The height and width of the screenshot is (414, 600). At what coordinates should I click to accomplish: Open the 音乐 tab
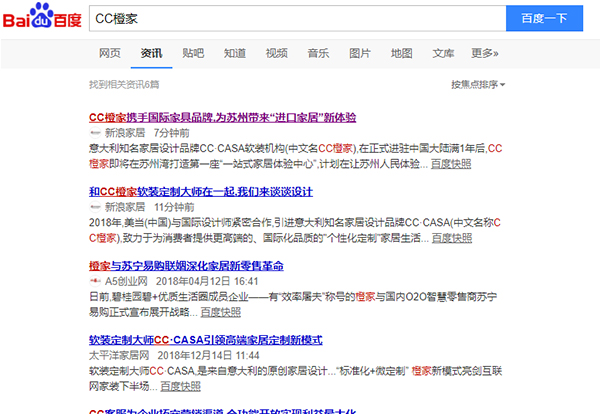[x=318, y=53]
